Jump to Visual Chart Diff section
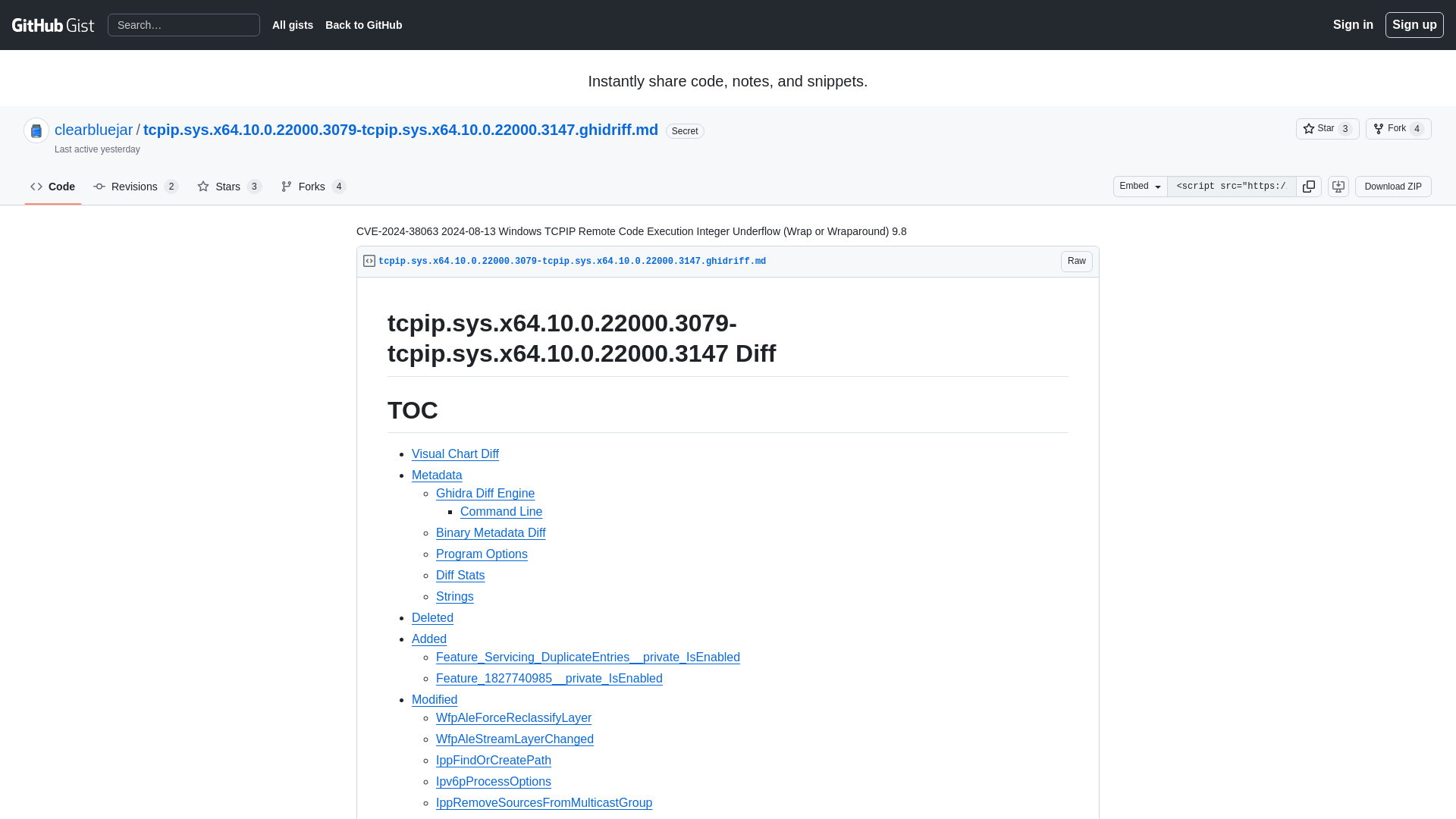Image resolution: width=1456 pixels, height=819 pixels. pos(455,453)
